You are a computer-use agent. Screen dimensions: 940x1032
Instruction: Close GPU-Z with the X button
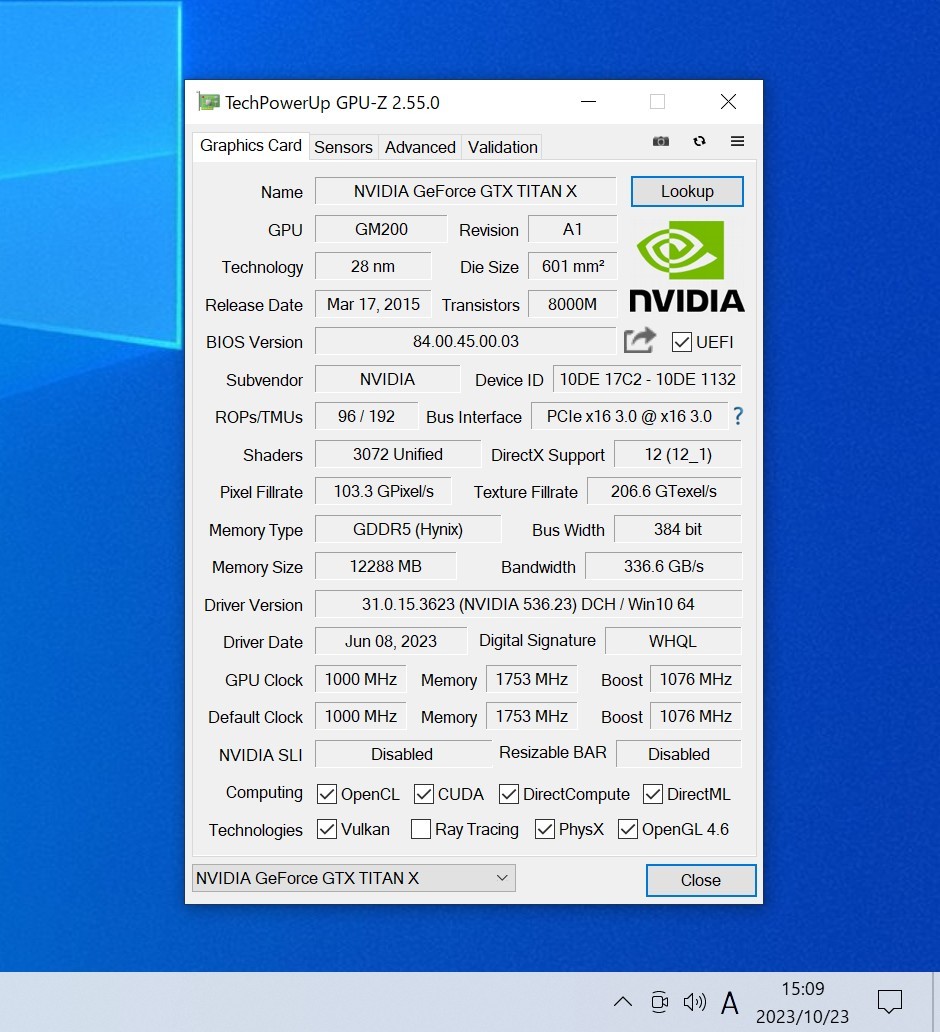click(x=728, y=102)
